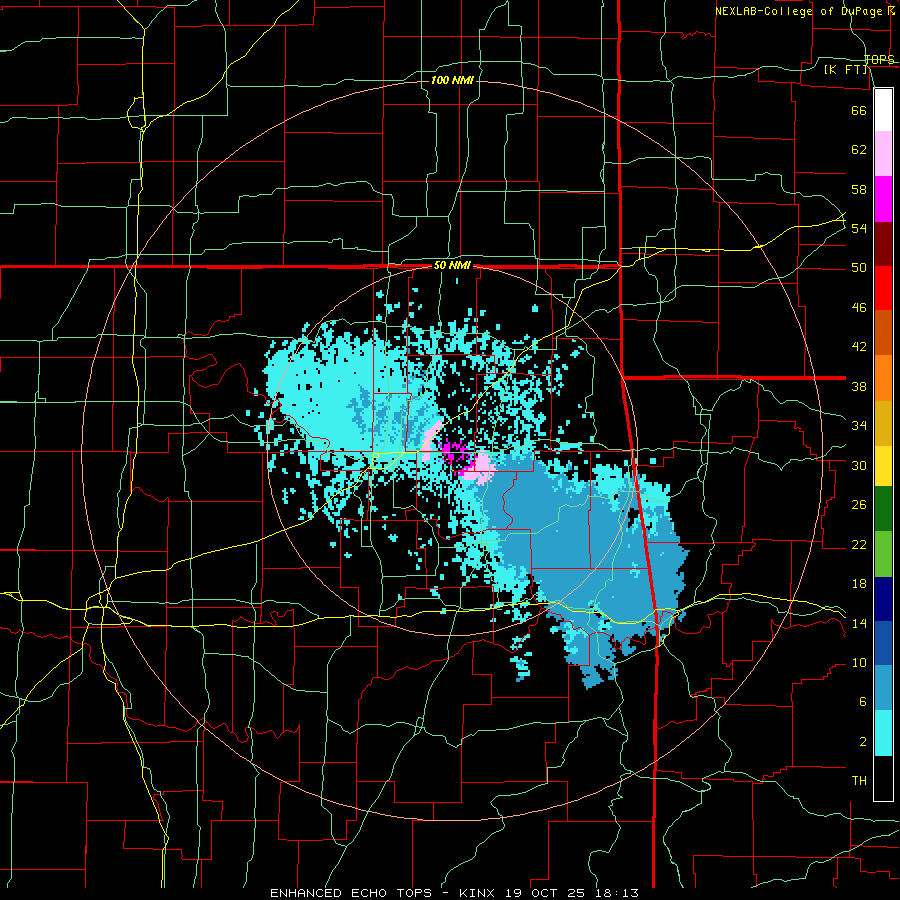Select the bright red 46-50 kft swatch
Viewport: 900px width, 900px height.
[883, 288]
